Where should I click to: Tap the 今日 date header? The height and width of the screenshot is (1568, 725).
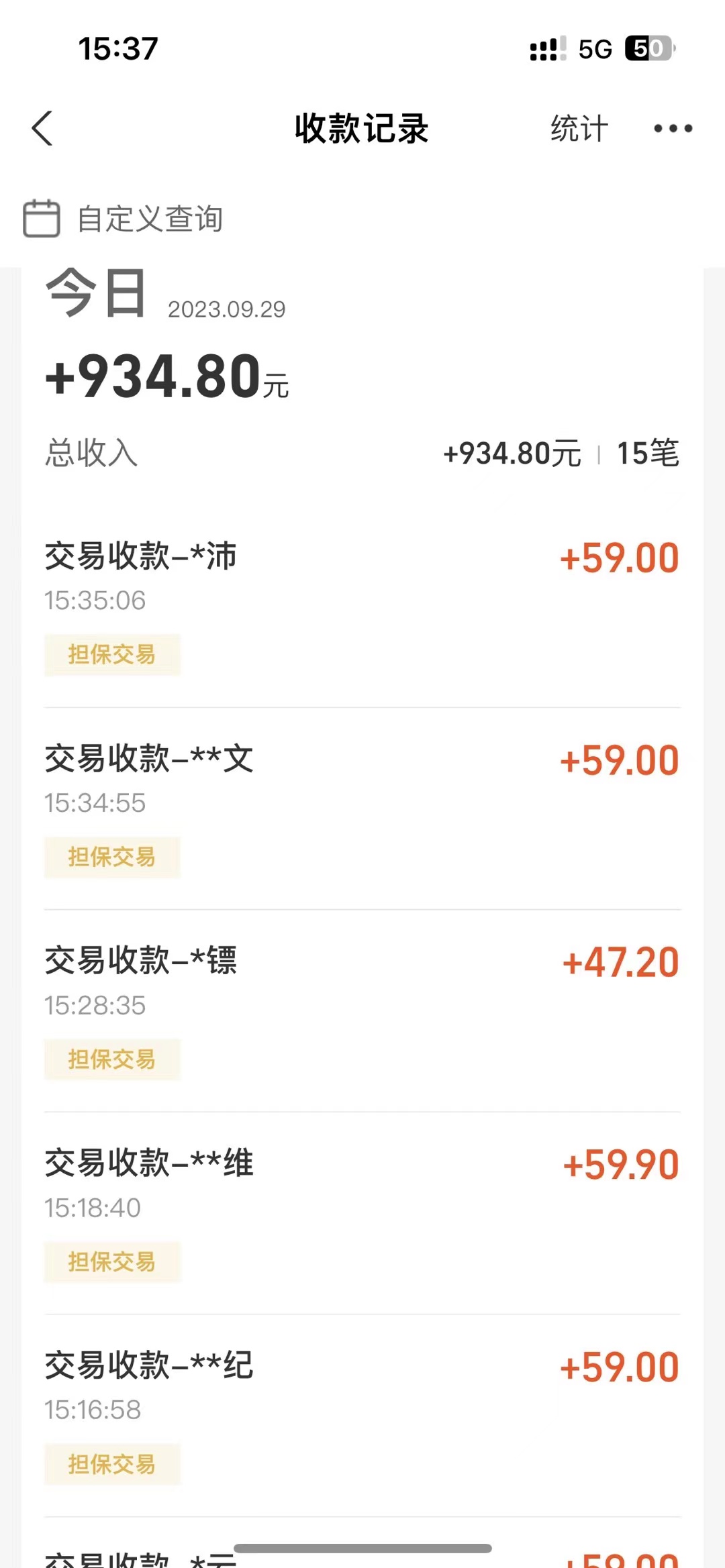[96, 293]
